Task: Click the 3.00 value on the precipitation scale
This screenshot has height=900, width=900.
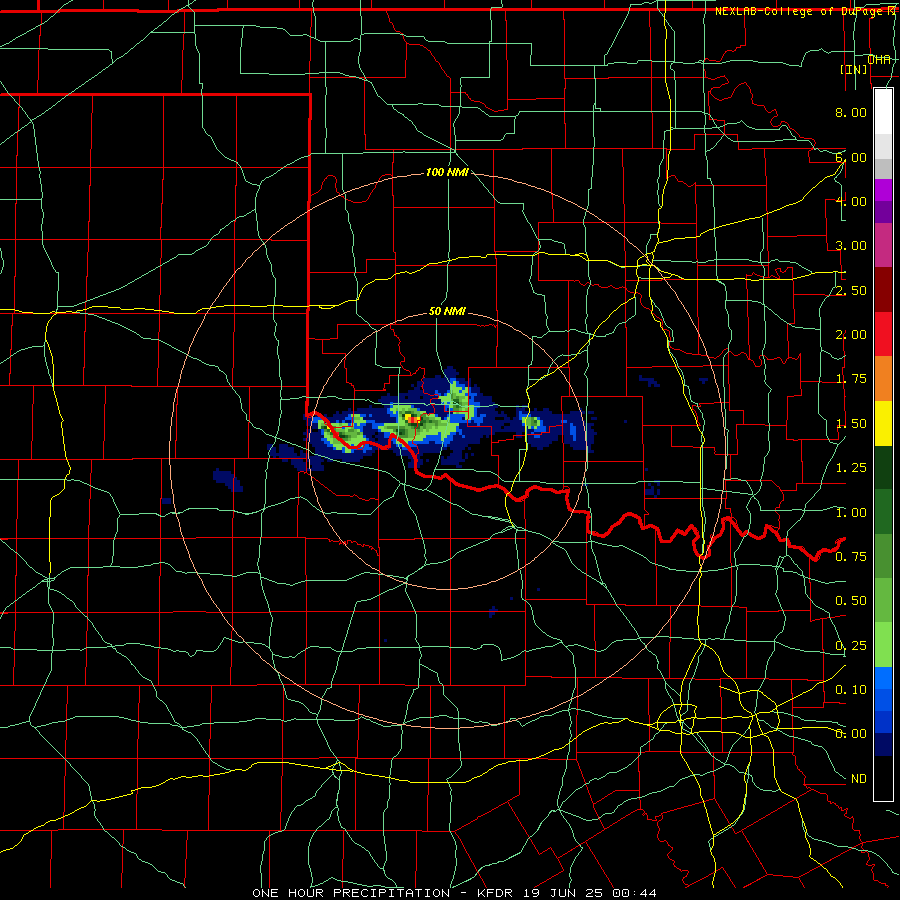Action: pyautogui.click(x=851, y=246)
